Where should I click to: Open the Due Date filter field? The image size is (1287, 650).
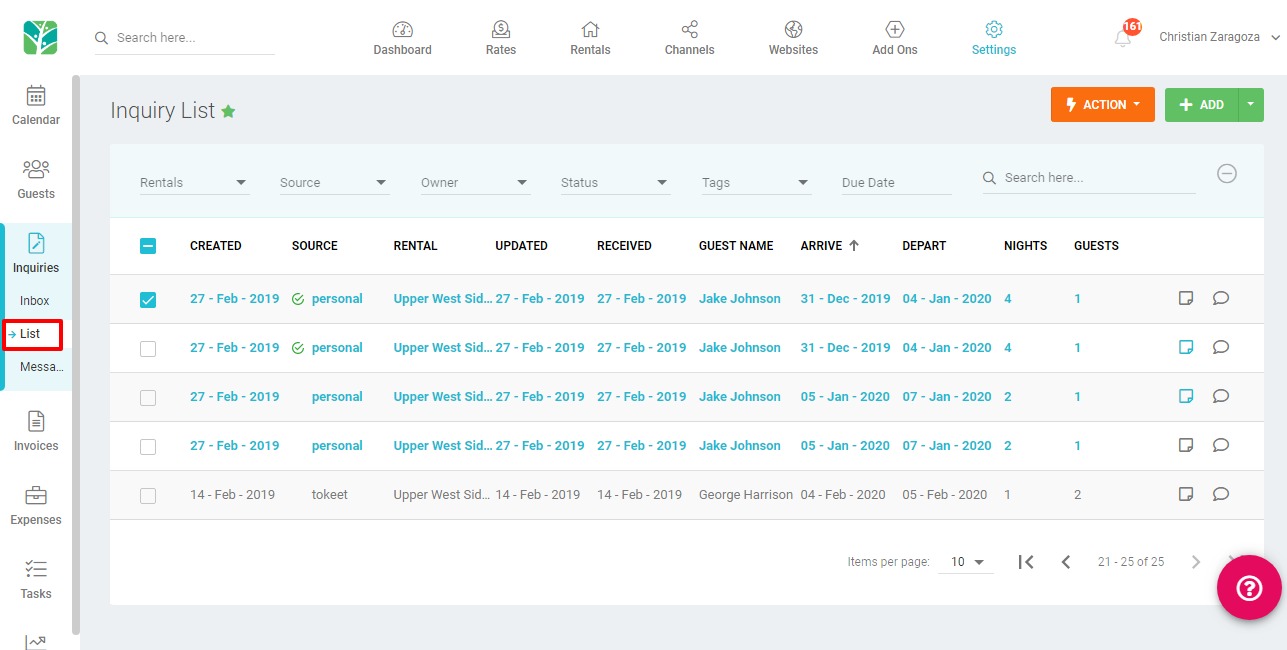tap(897, 183)
